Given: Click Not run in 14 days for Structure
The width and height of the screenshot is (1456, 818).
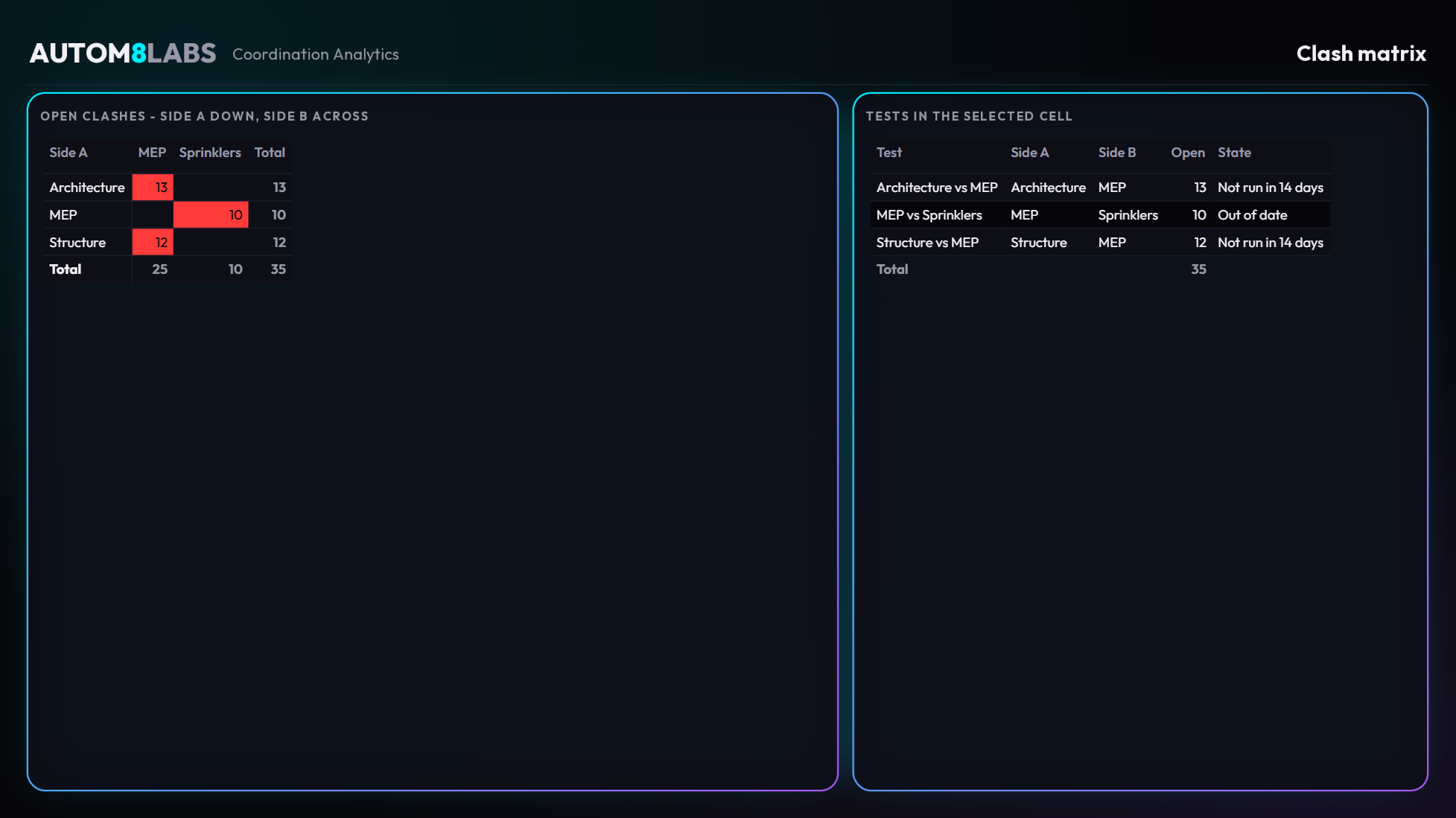Looking at the screenshot, I should pyautogui.click(x=1271, y=243).
